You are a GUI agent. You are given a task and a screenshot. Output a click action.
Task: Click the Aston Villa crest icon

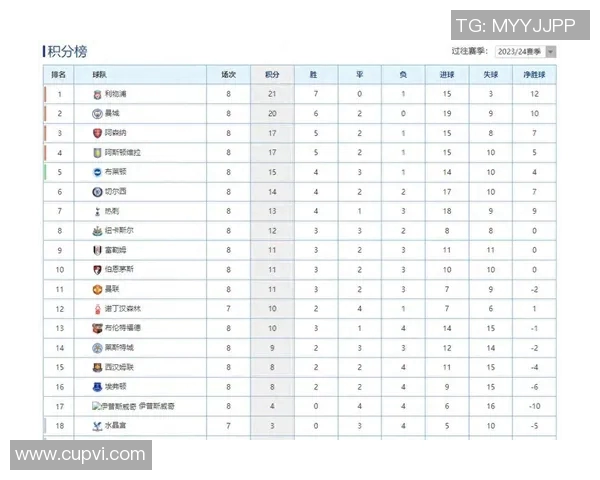click(x=97, y=152)
